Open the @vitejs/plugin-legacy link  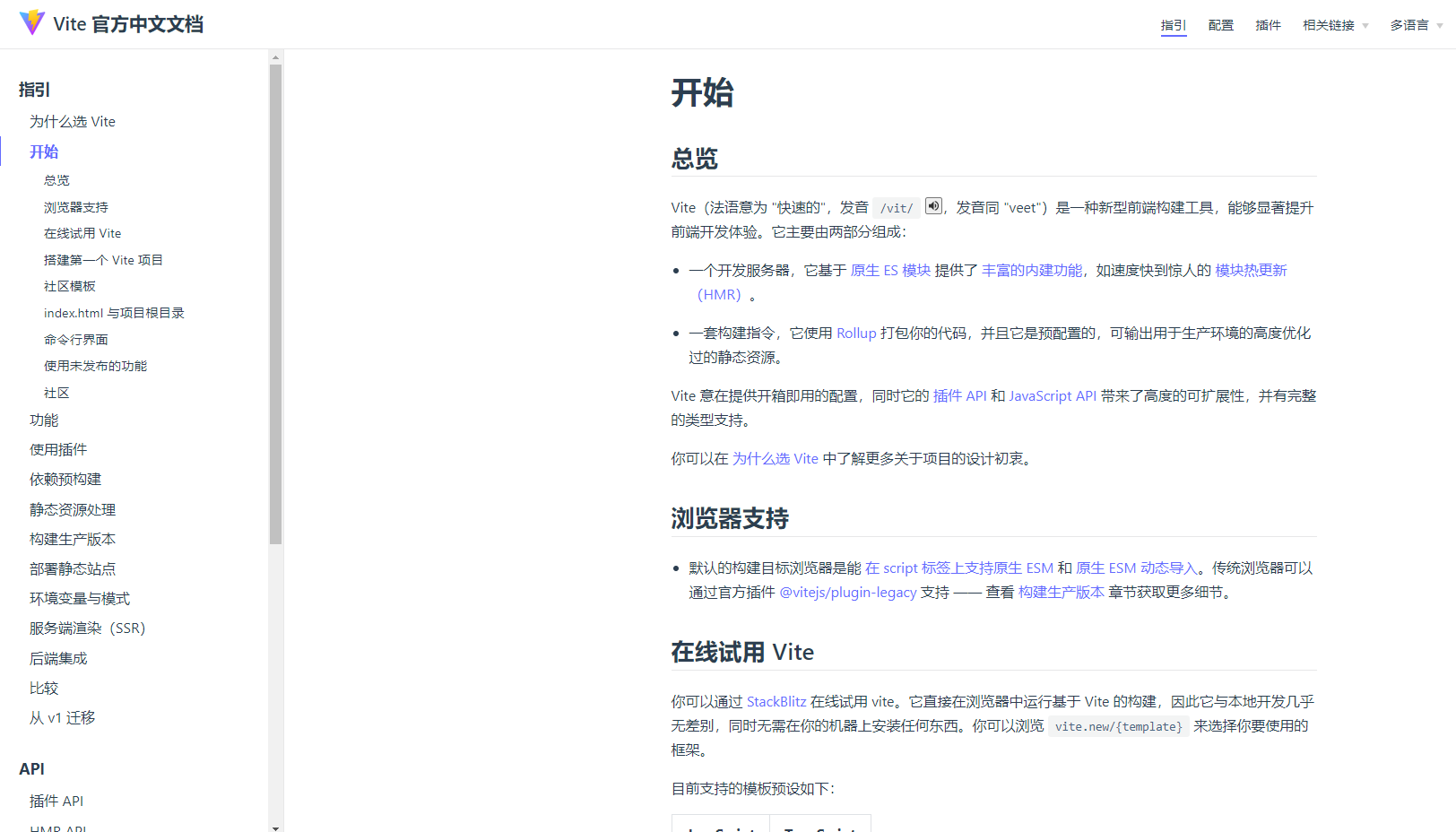[x=847, y=592]
